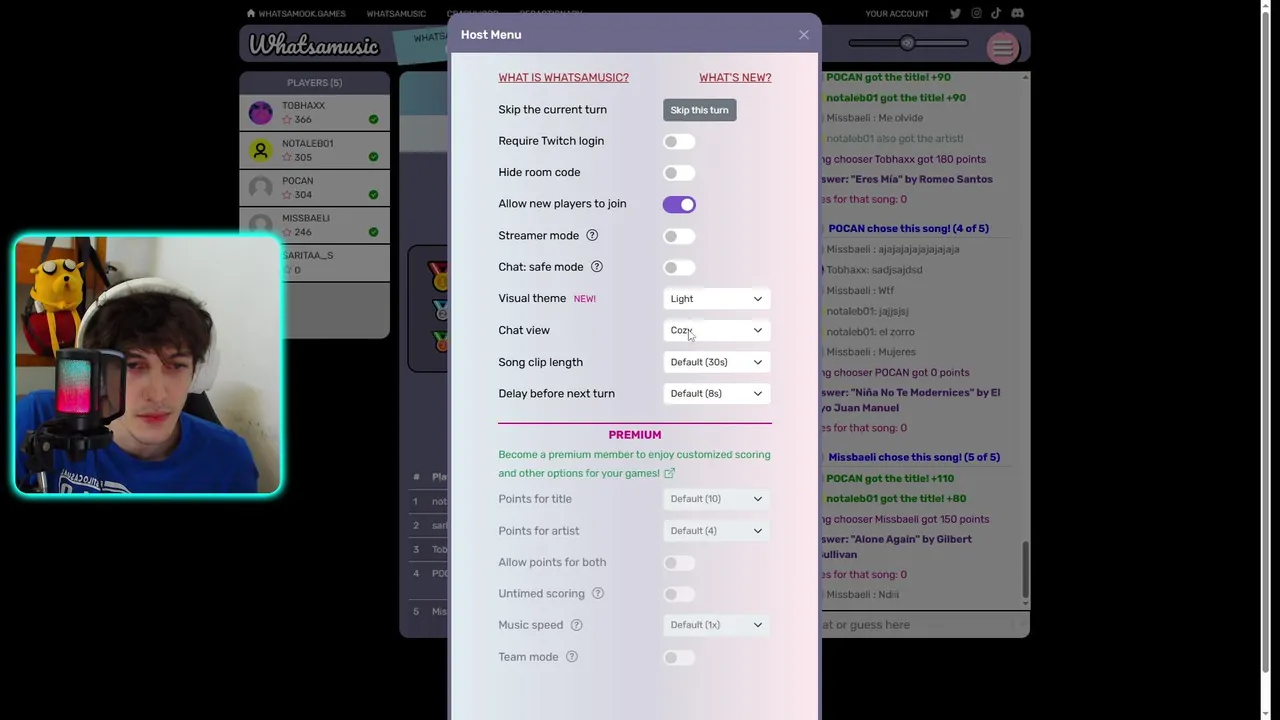Toggle Team mode switch

(679, 657)
